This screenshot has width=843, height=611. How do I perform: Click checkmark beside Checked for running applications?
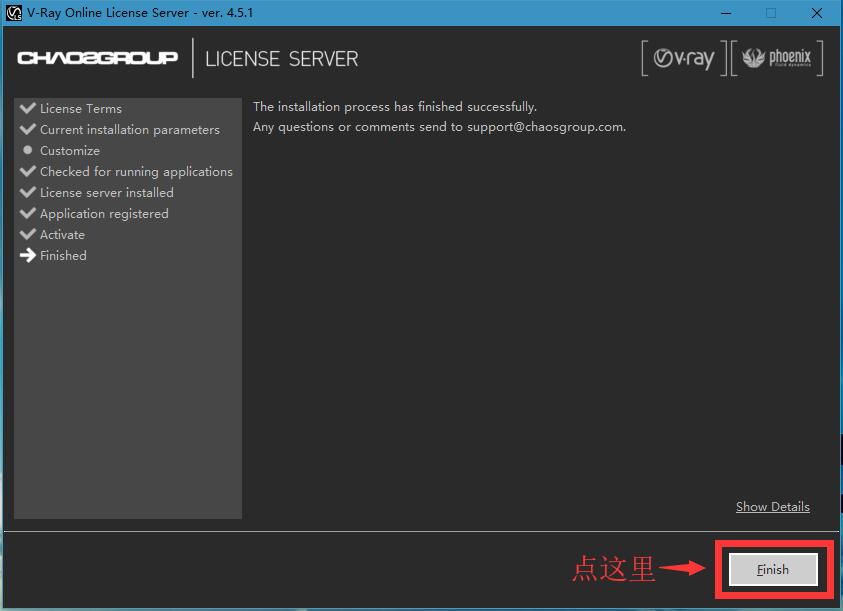click(27, 170)
